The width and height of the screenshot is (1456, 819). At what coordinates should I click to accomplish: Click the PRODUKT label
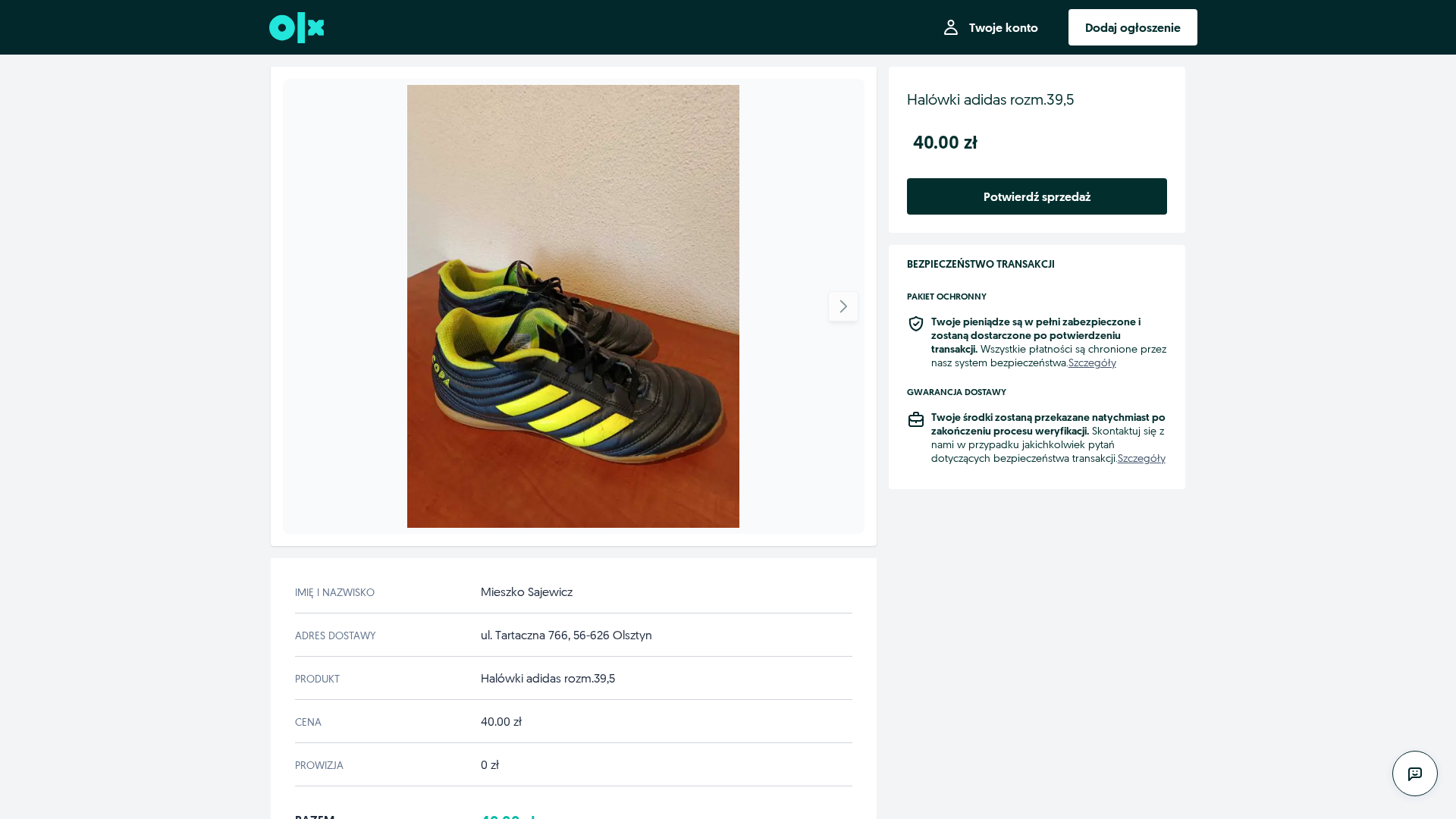coord(317,679)
